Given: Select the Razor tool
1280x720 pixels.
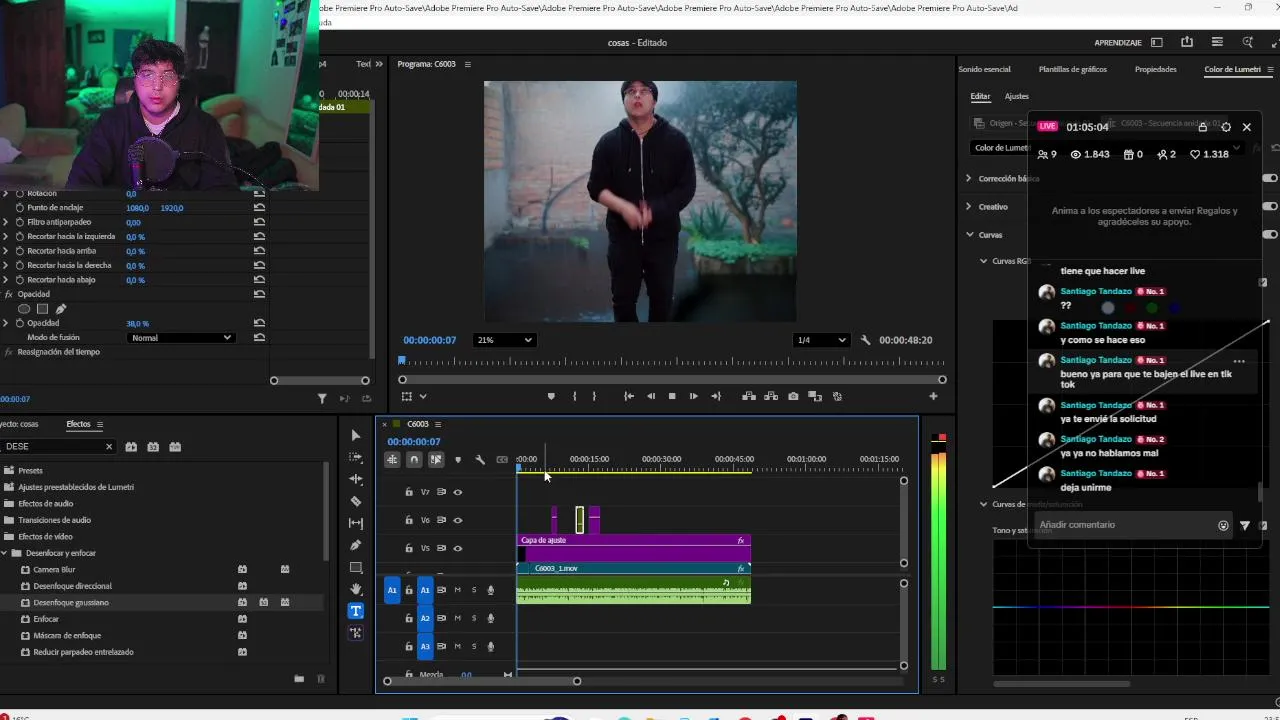Looking at the screenshot, I should pos(355,501).
